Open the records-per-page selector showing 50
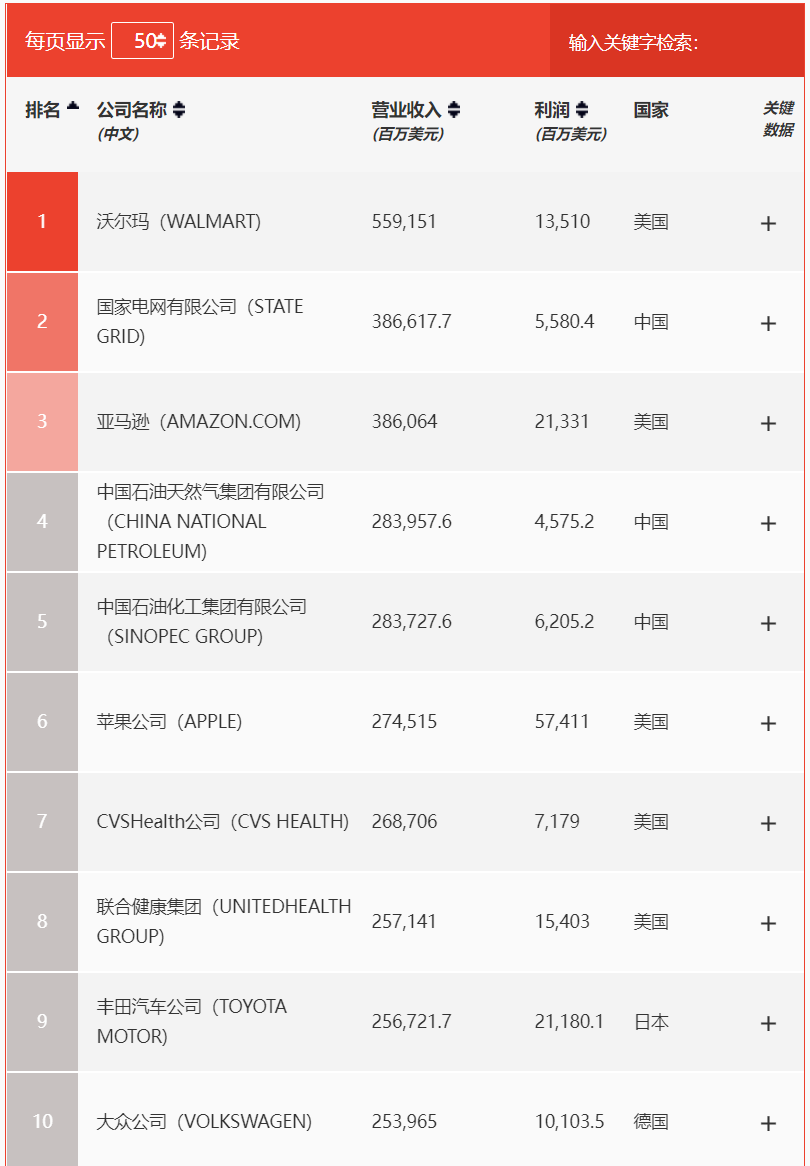The height and width of the screenshot is (1166, 810). point(143,41)
